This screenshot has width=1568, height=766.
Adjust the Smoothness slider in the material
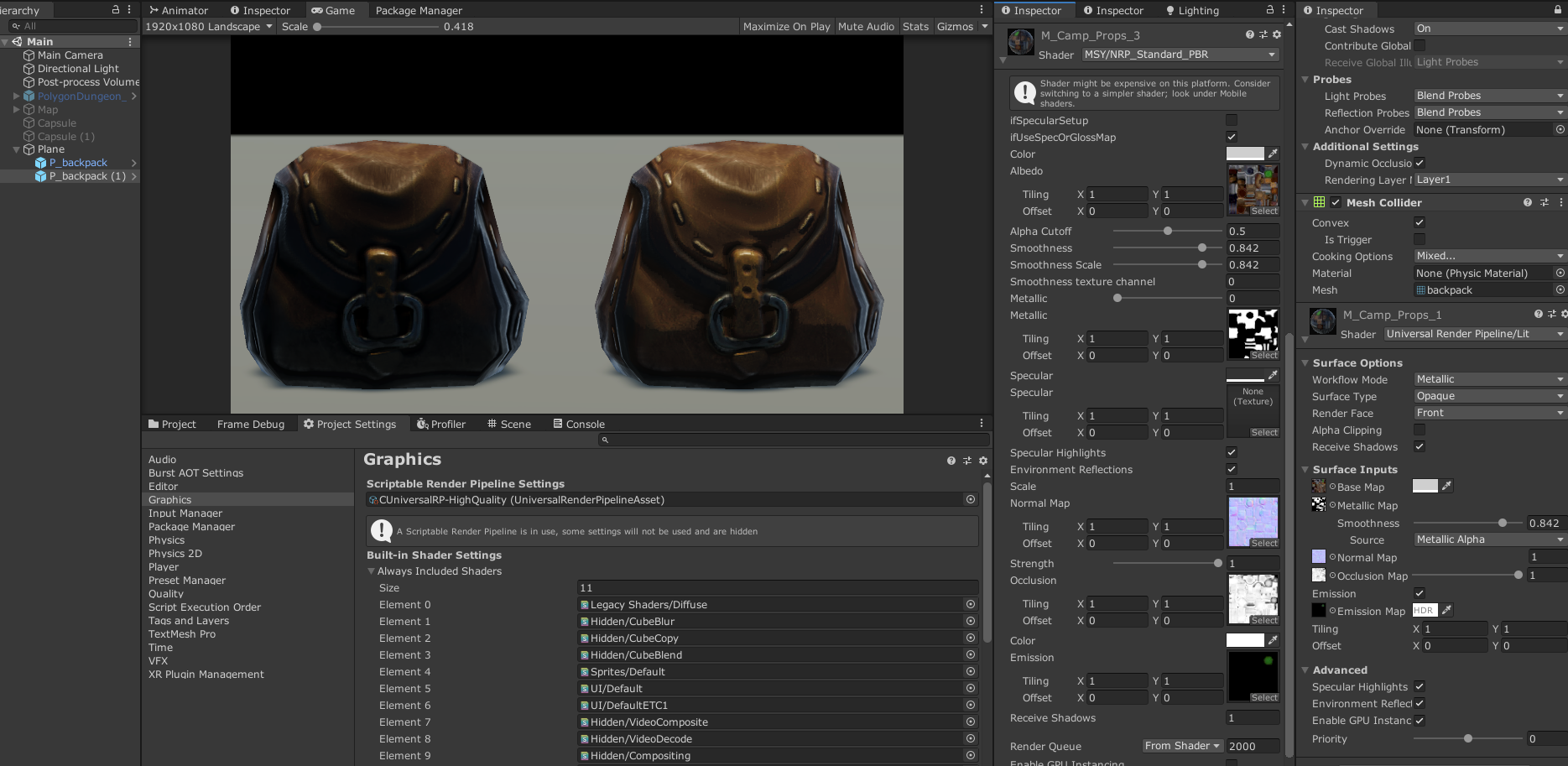pyautogui.click(x=1201, y=248)
